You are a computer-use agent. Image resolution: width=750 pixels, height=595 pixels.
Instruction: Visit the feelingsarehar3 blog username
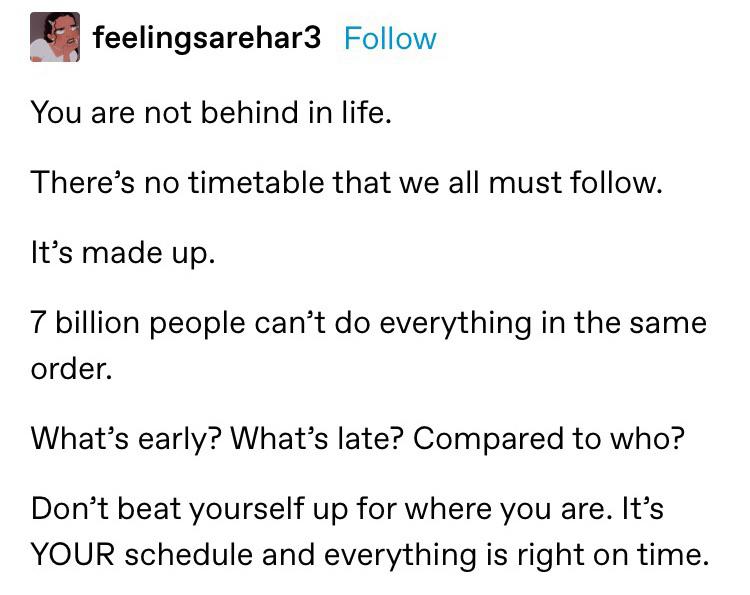pyautogui.click(x=207, y=39)
